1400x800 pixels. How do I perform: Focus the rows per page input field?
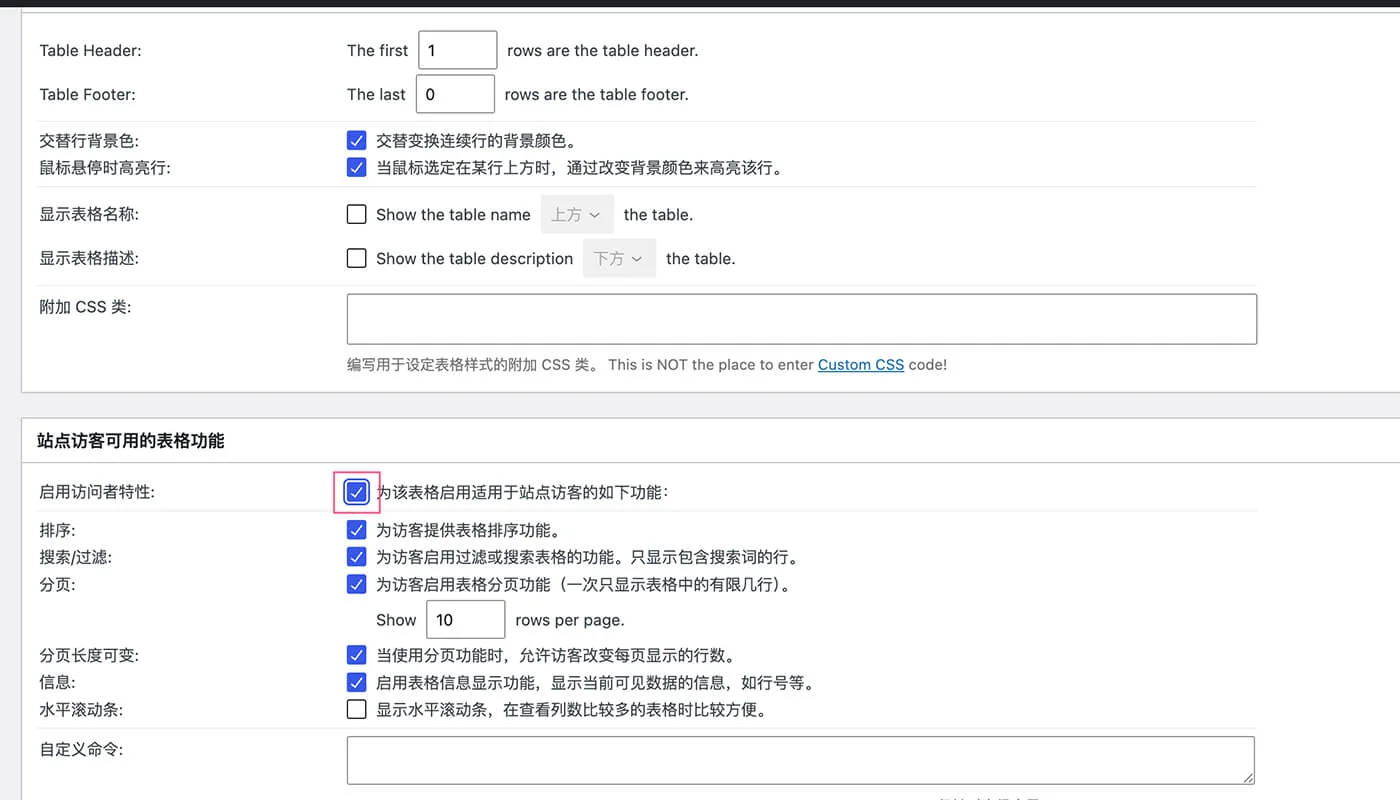(465, 619)
